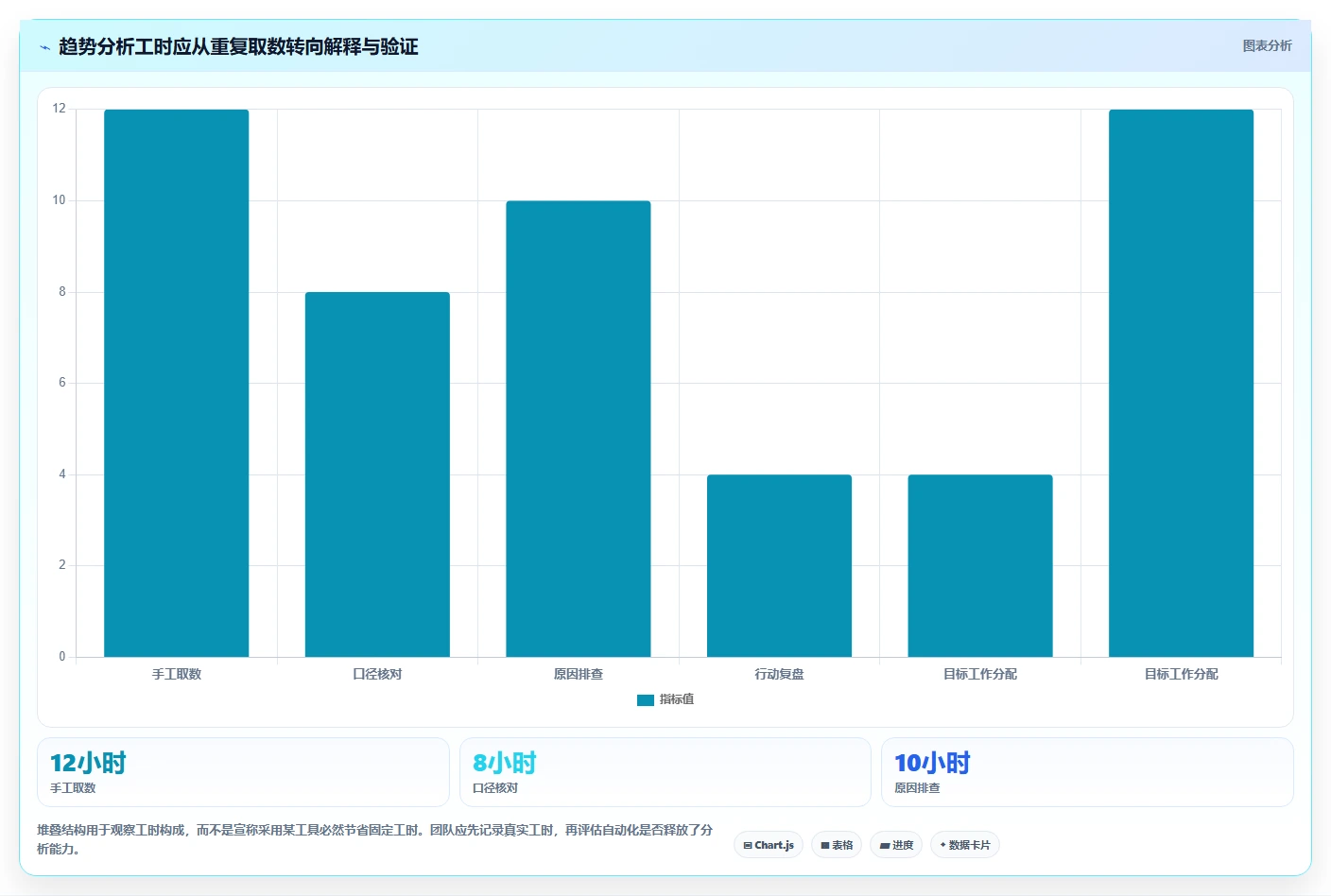Click the 指标值 legend label

(x=677, y=699)
